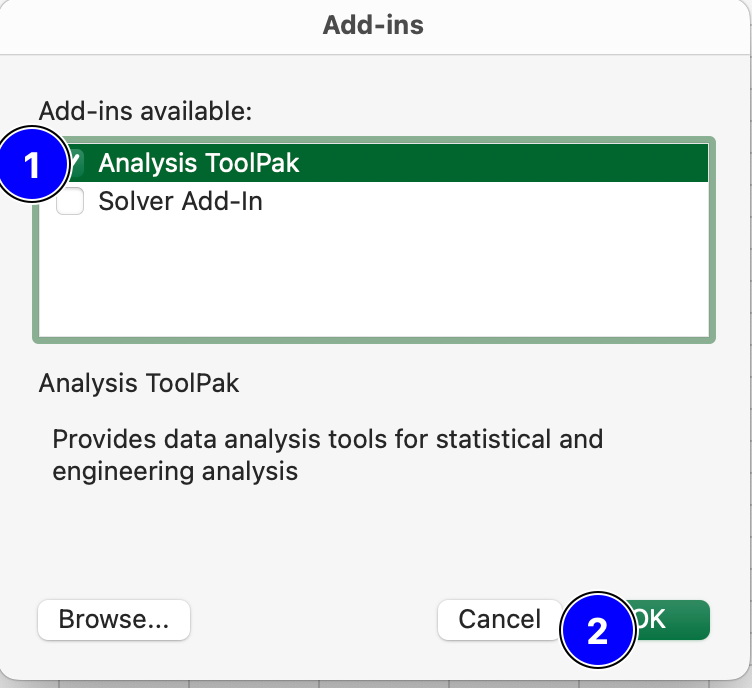Click empty white space in add-ins list

380,280
